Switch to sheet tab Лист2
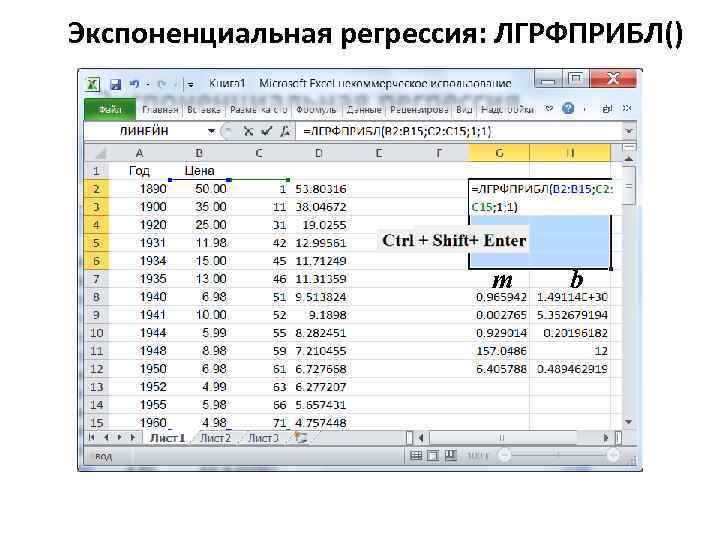The image size is (720, 540). tap(215, 438)
